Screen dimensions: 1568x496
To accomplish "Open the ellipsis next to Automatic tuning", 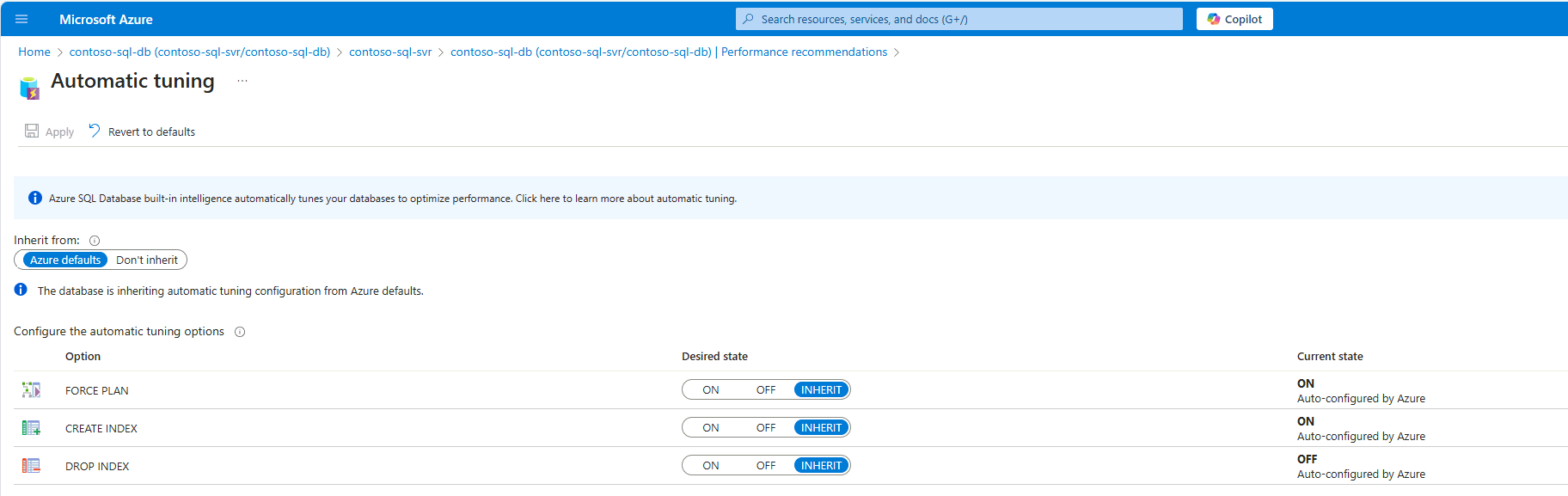I will click(x=242, y=81).
